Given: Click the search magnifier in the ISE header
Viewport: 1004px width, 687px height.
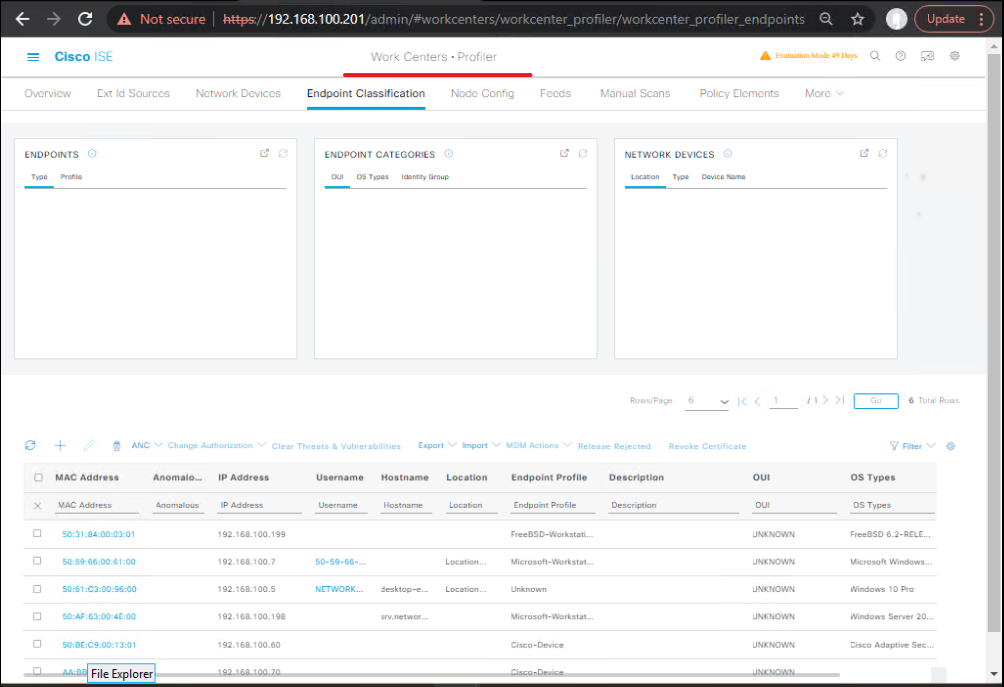Looking at the screenshot, I should 875,56.
